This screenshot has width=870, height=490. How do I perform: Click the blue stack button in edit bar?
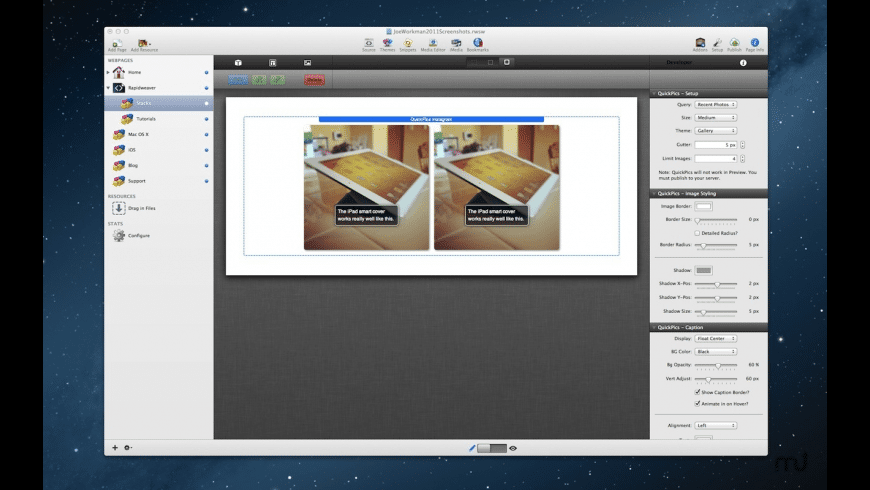(238, 80)
